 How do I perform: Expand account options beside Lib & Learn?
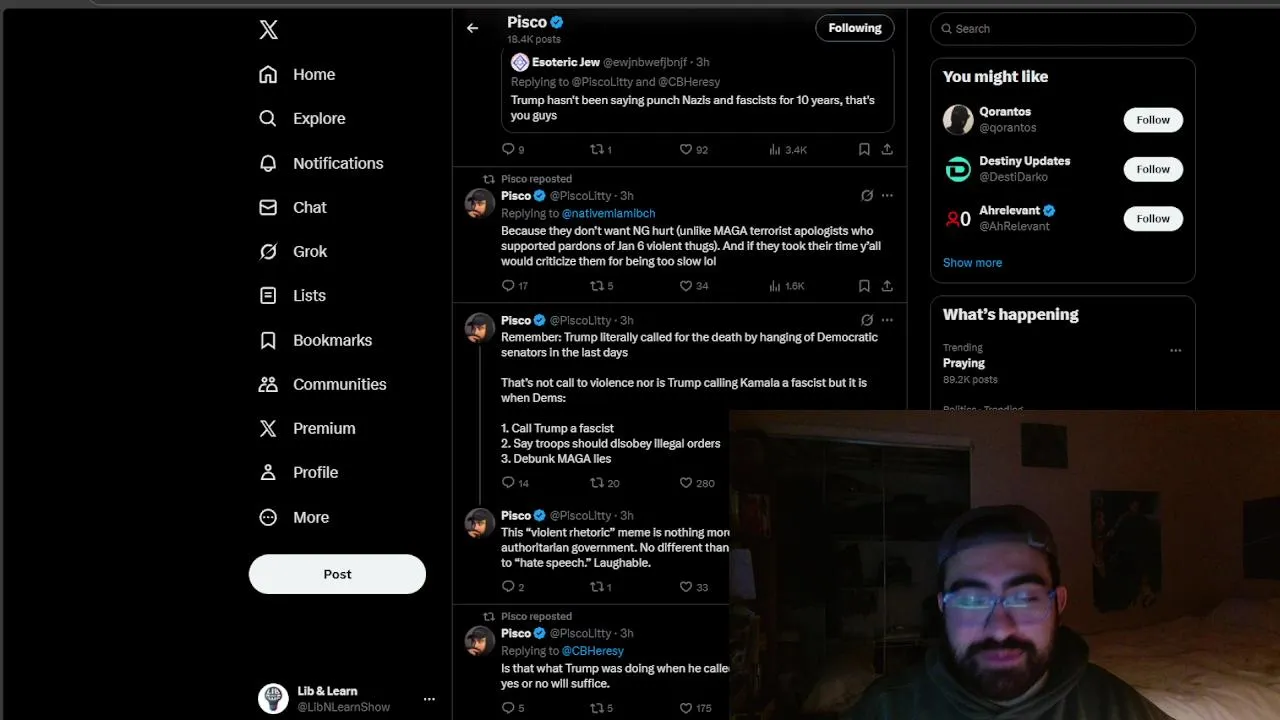tap(429, 699)
